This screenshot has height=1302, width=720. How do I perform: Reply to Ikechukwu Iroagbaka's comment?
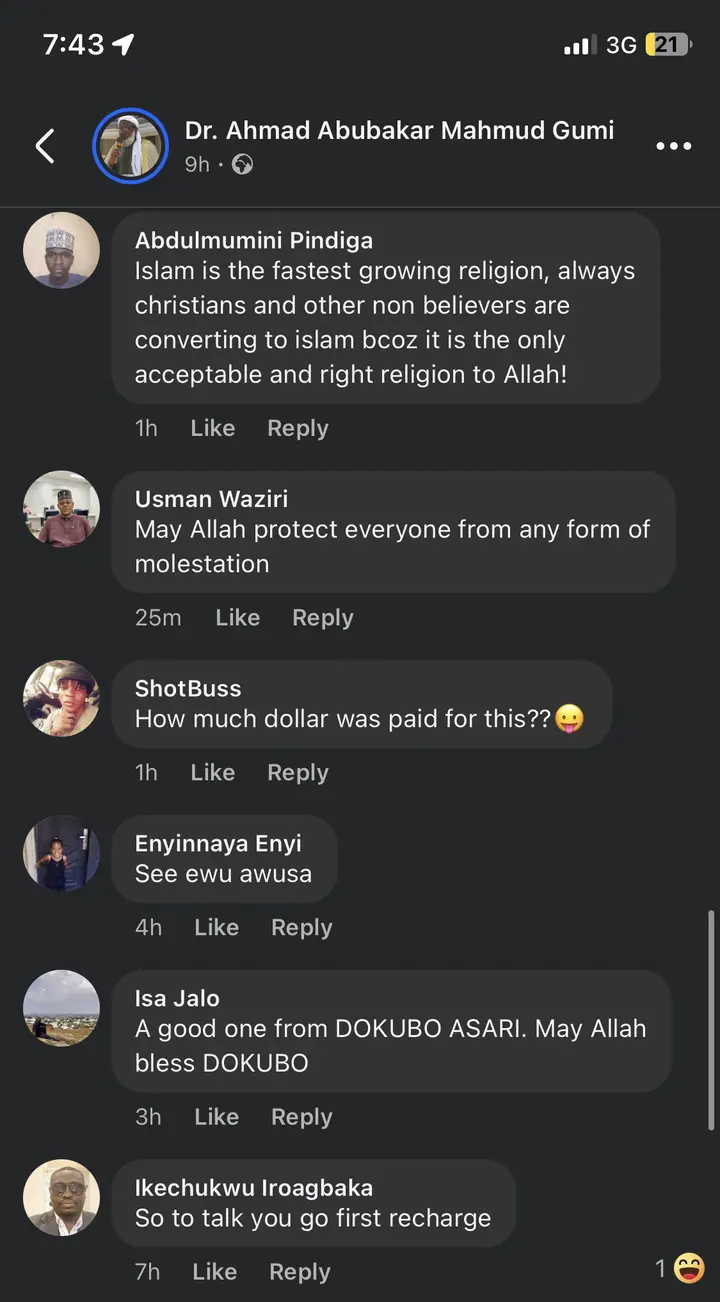299,1272
